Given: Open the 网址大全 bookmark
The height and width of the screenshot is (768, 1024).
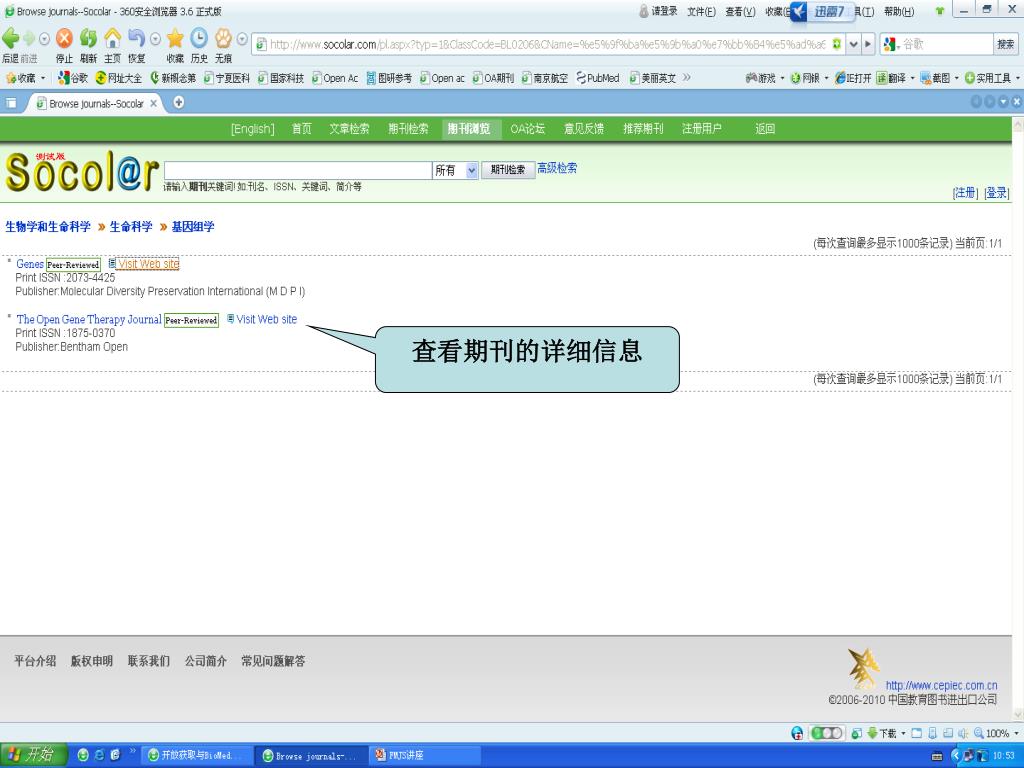Looking at the screenshot, I should click(118, 78).
